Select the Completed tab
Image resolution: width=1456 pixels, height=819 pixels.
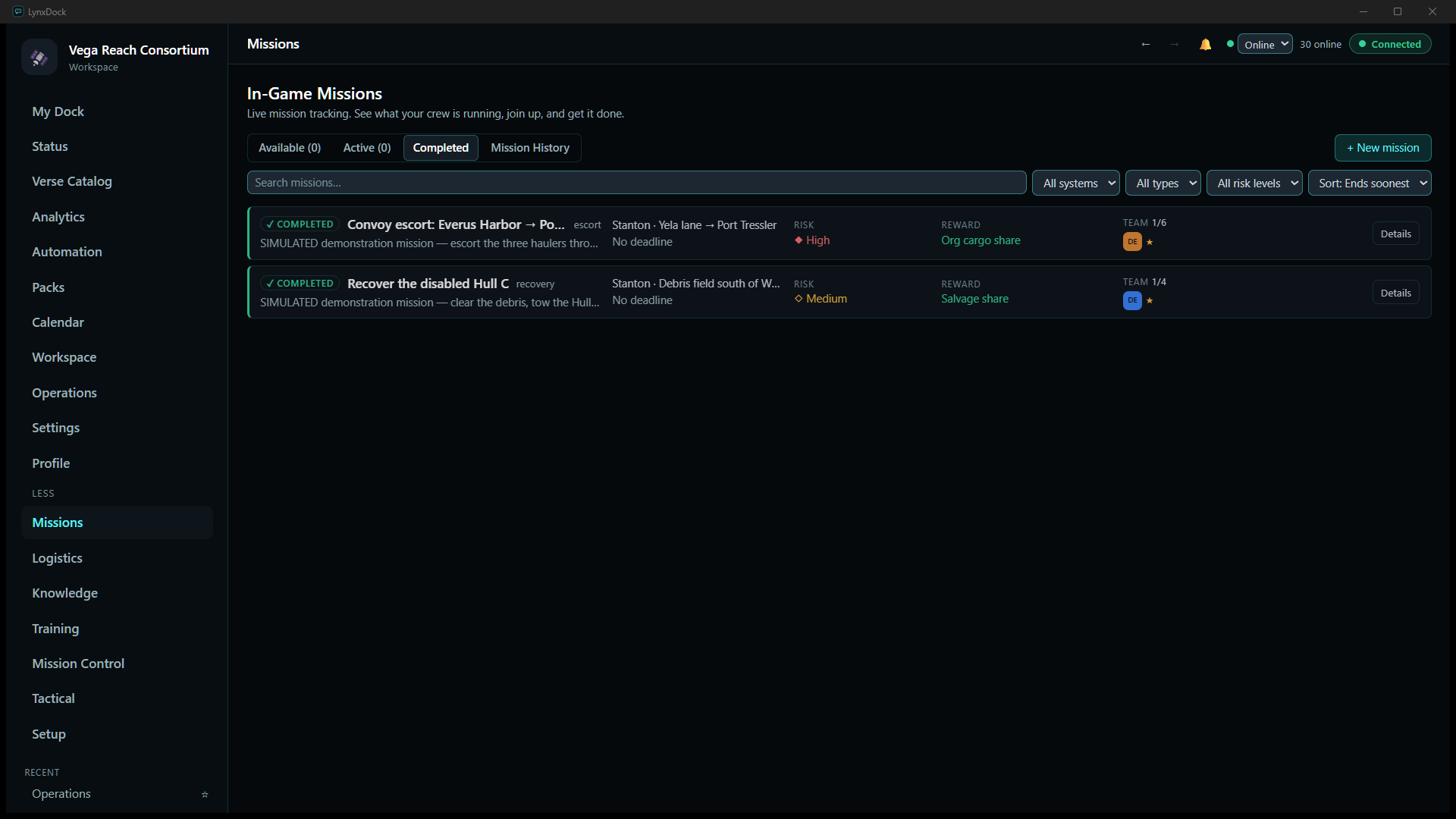tap(441, 148)
